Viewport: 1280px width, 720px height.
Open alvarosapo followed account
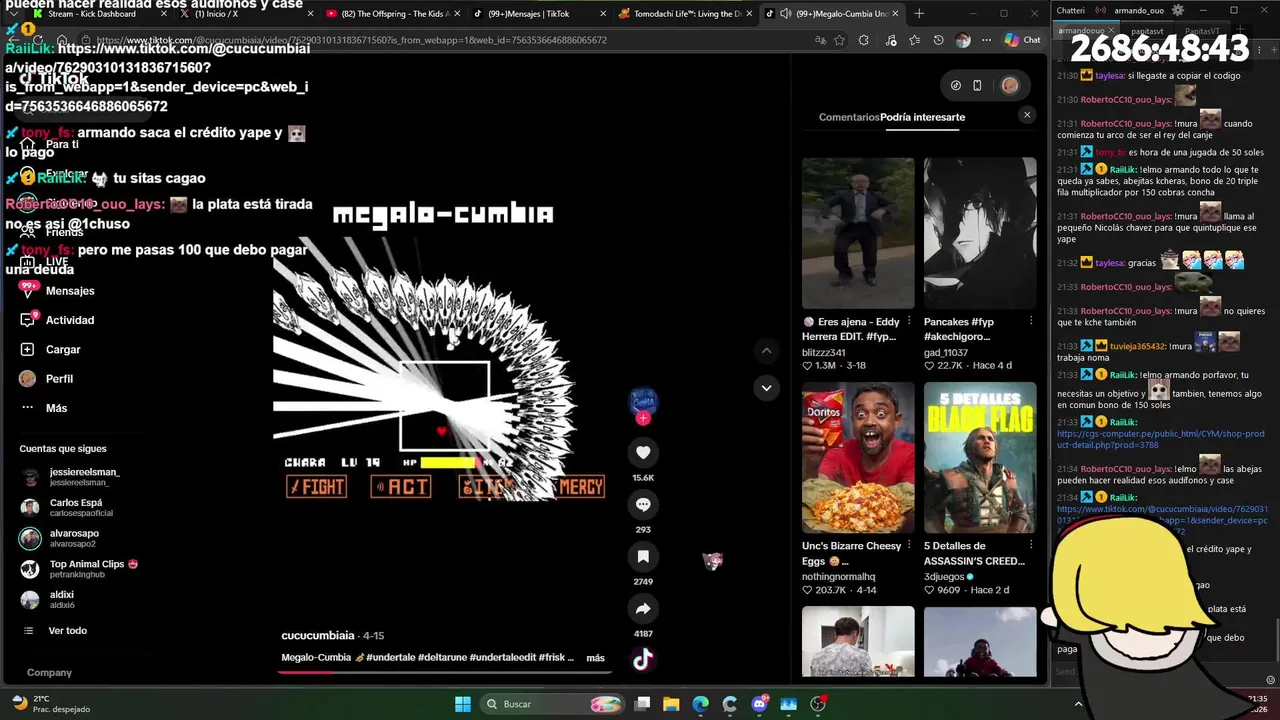click(x=73, y=538)
